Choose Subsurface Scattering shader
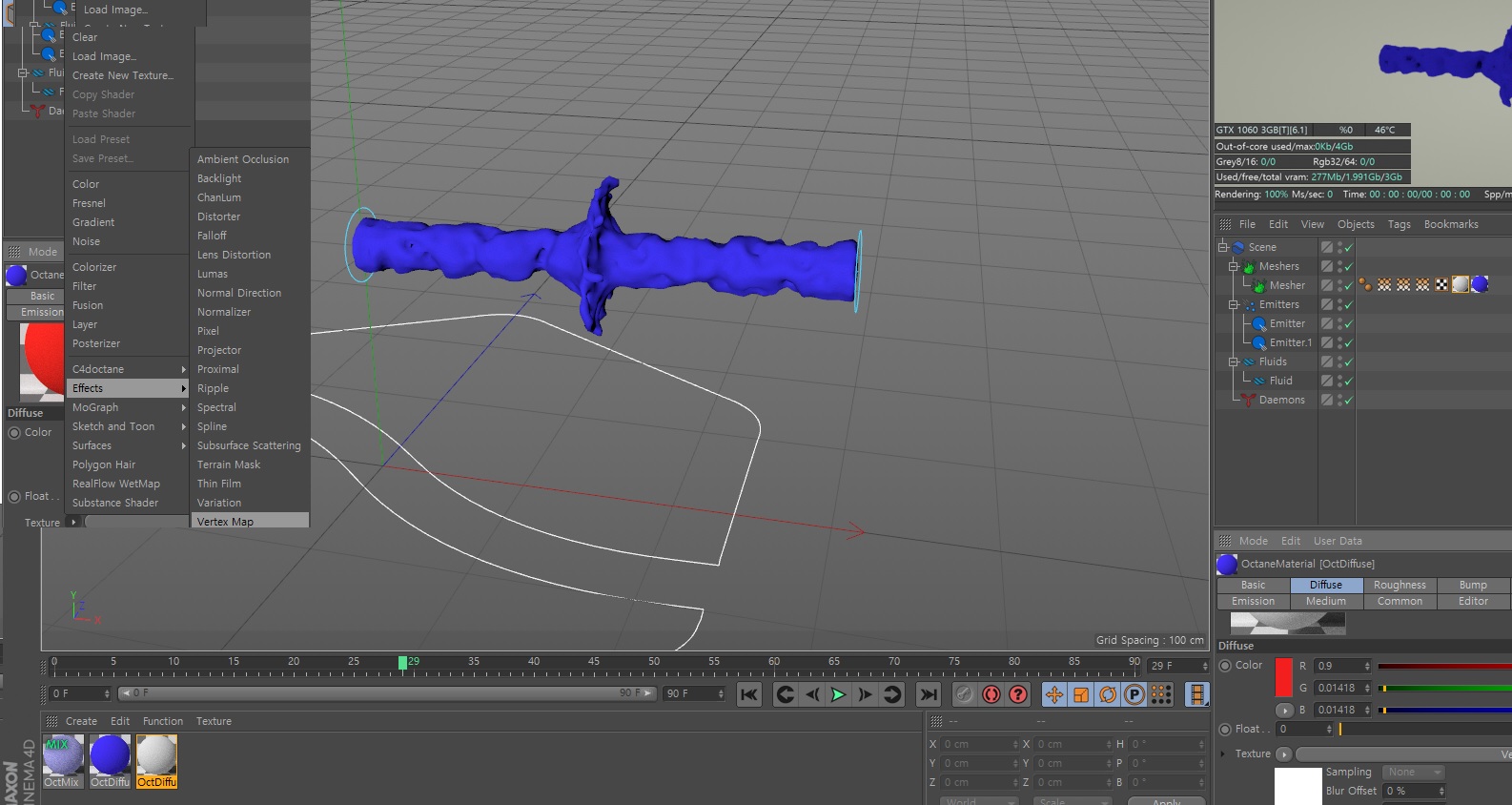Image resolution: width=1512 pixels, height=805 pixels. pyautogui.click(x=250, y=445)
